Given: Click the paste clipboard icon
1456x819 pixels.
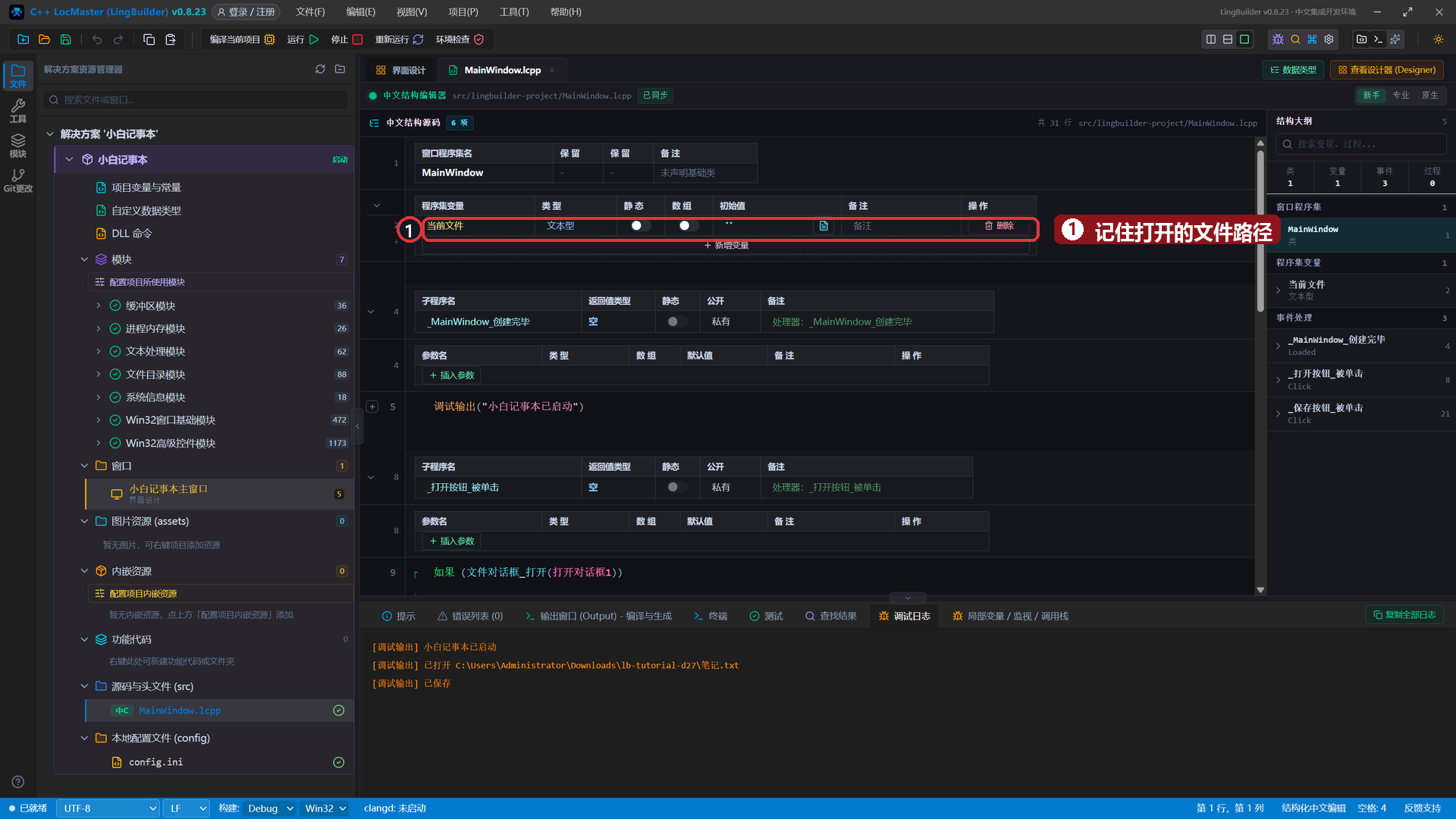Looking at the screenshot, I should tap(171, 39).
